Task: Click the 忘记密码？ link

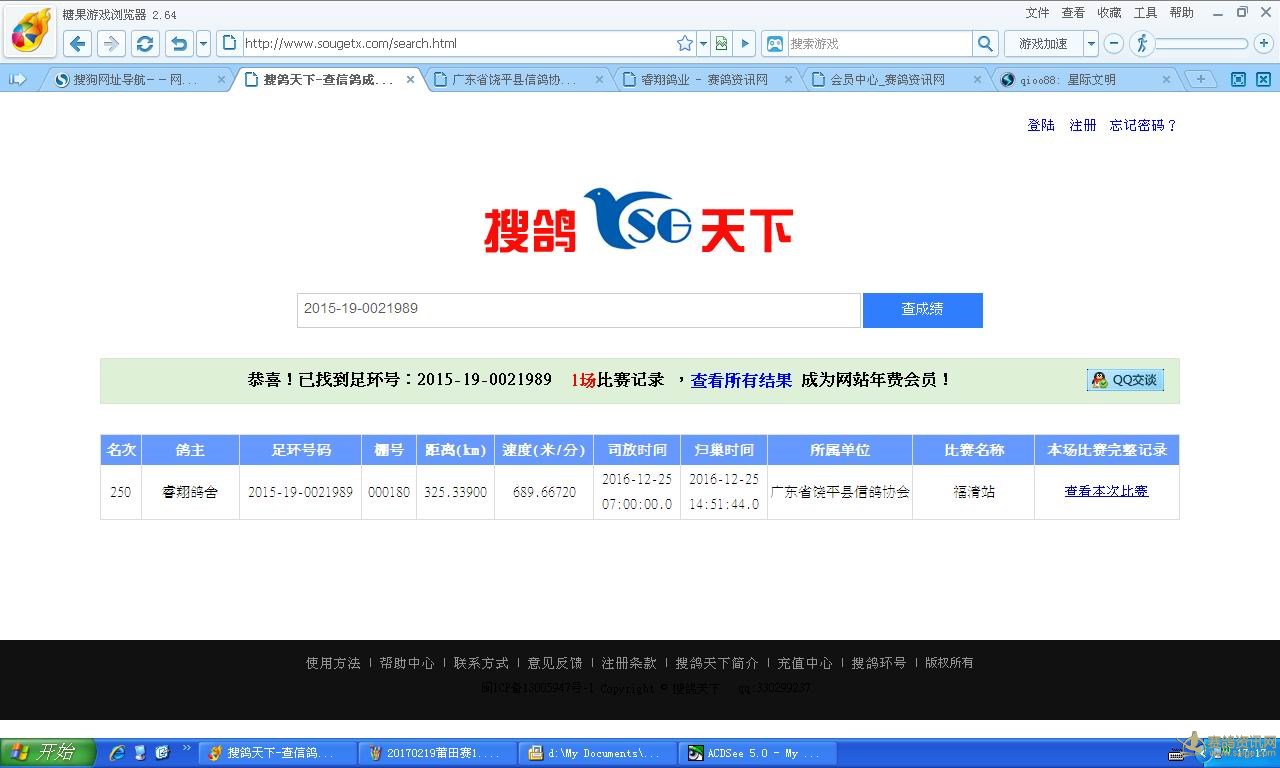Action: click(x=1144, y=125)
